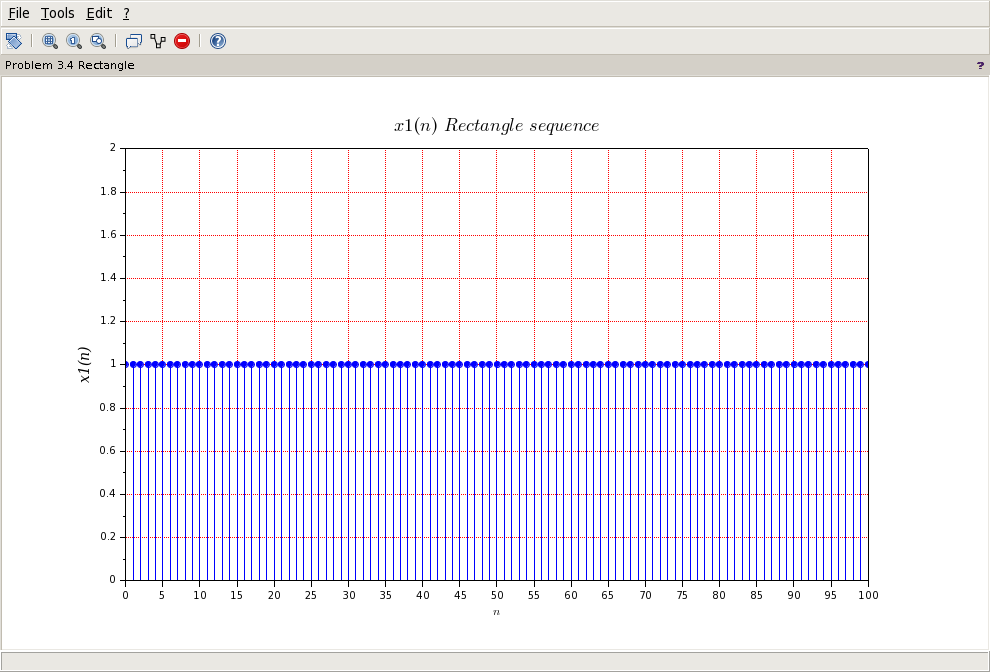The width and height of the screenshot is (990, 672).
Task: Activate the Rotate 3D view tool
Action: click(x=14, y=41)
